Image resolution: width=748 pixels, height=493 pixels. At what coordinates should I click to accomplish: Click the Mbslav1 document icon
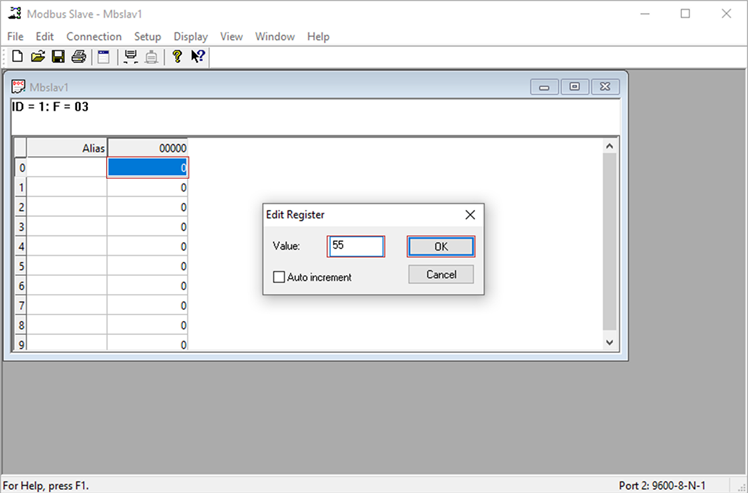(18, 87)
